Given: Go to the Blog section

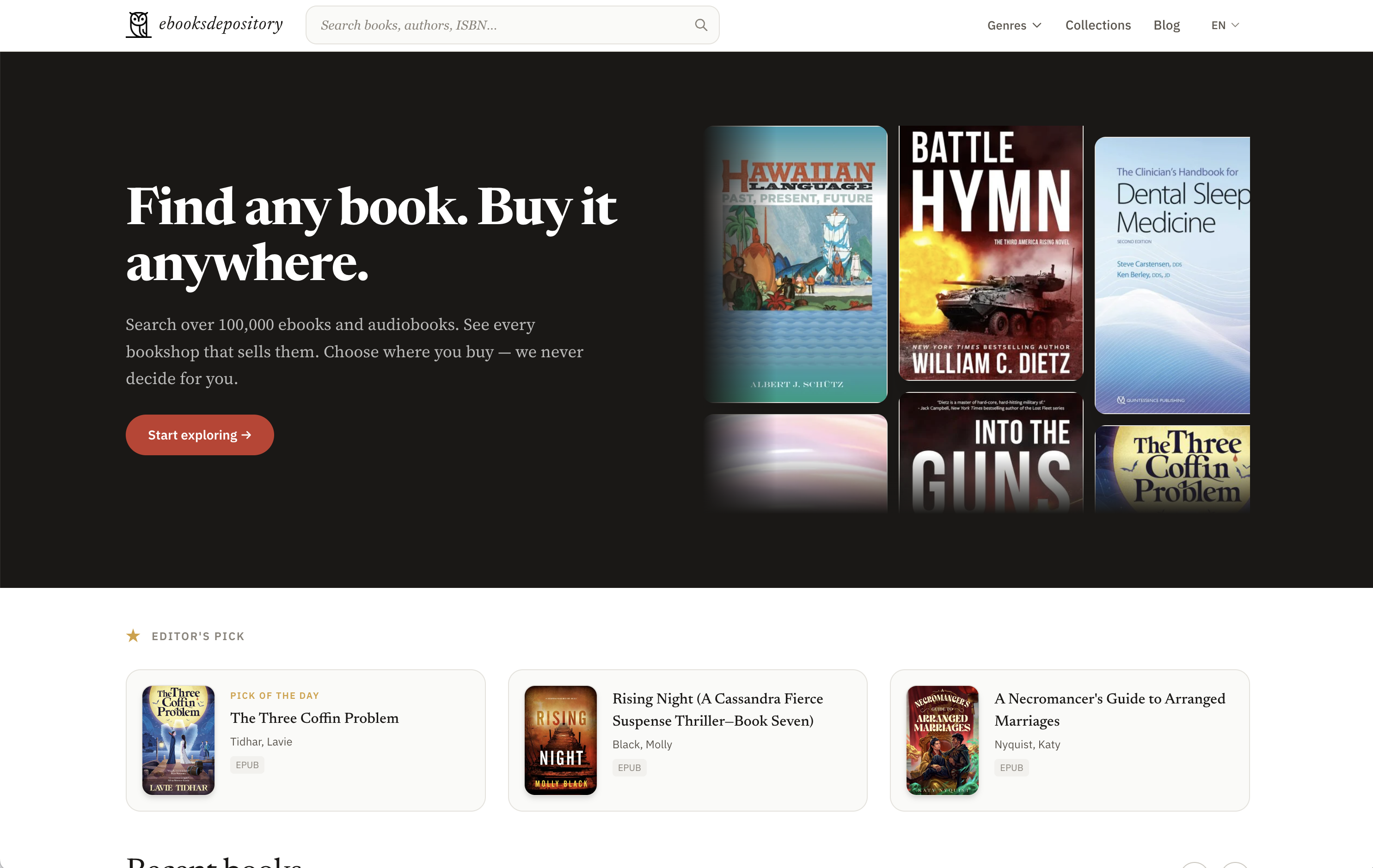Looking at the screenshot, I should point(1167,25).
